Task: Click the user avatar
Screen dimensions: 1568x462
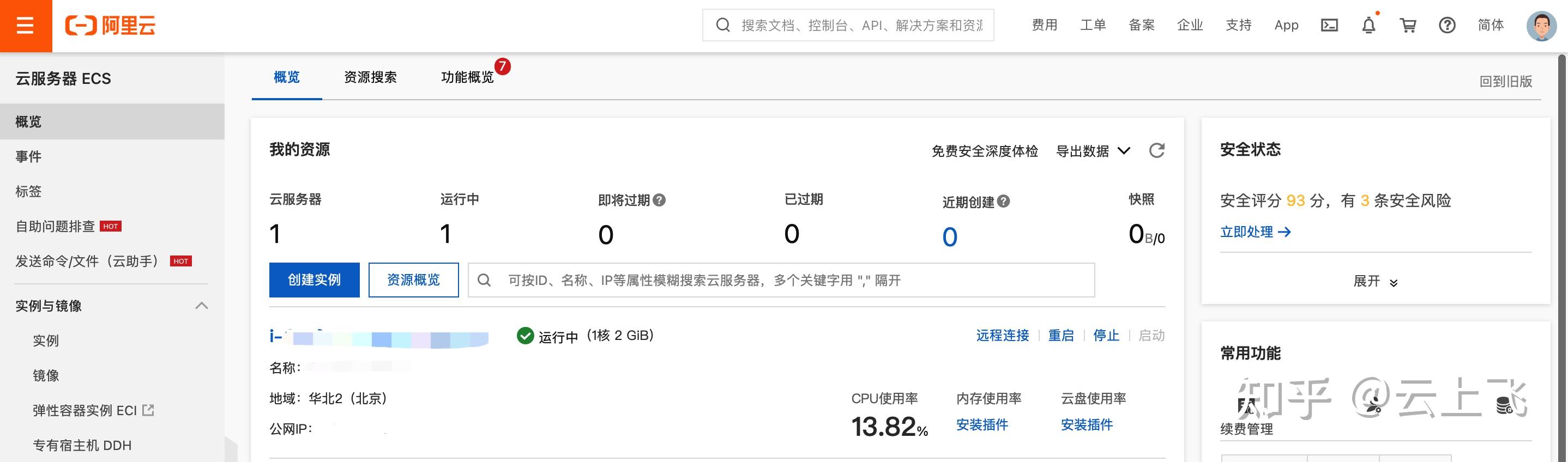Action: pos(1541,26)
